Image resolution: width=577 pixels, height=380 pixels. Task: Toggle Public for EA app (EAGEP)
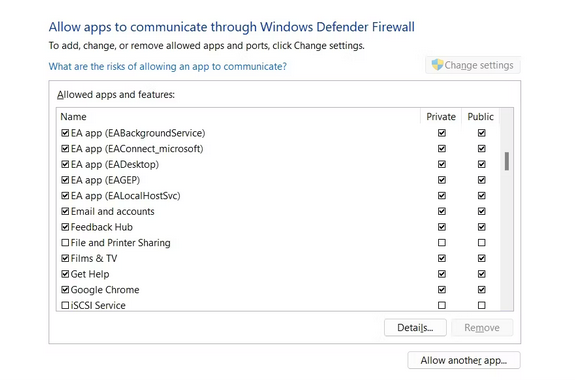coord(481,180)
